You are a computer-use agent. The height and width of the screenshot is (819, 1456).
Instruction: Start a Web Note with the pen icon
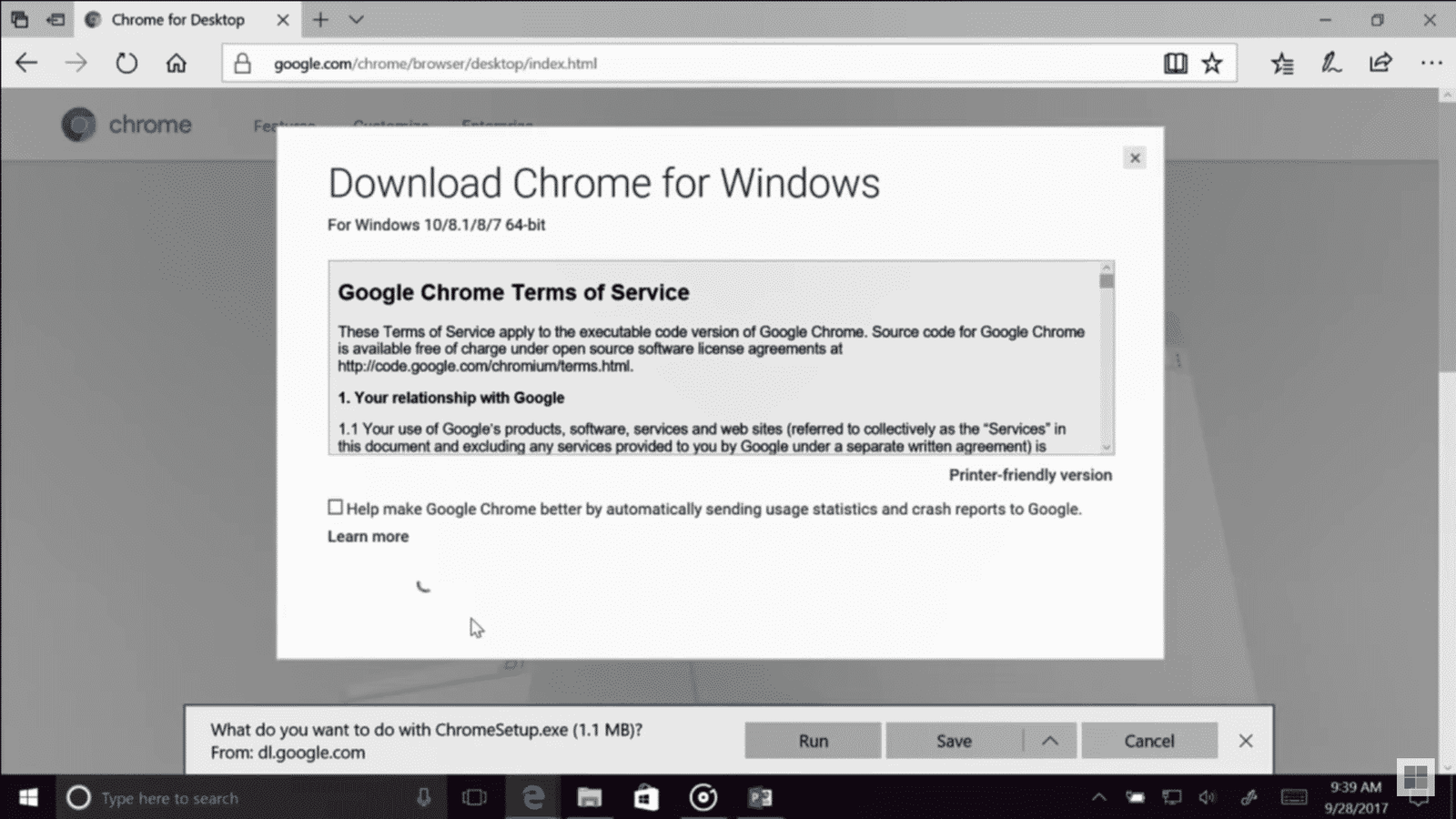click(x=1331, y=63)
